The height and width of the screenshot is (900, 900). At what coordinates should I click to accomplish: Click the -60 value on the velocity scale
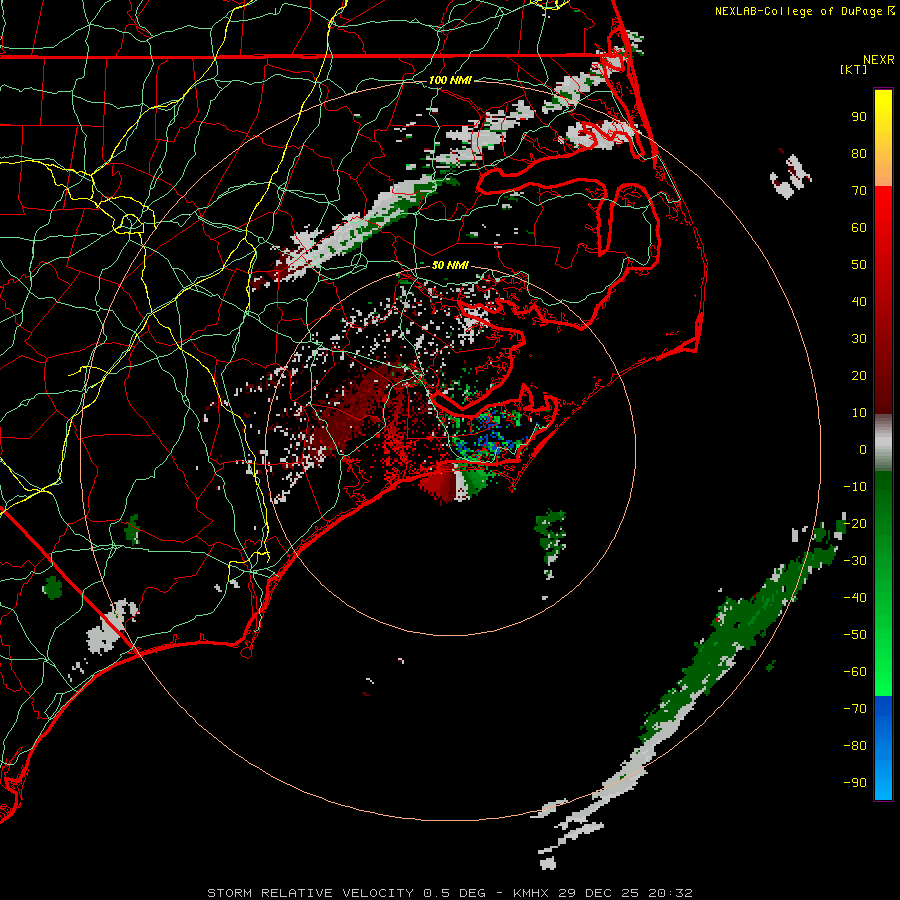[x=855, y=672]
